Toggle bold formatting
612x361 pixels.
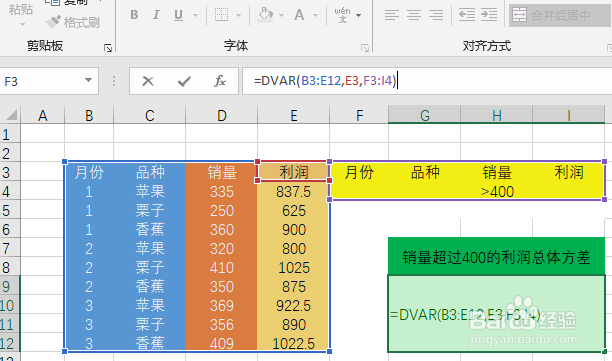pos(134,15)
